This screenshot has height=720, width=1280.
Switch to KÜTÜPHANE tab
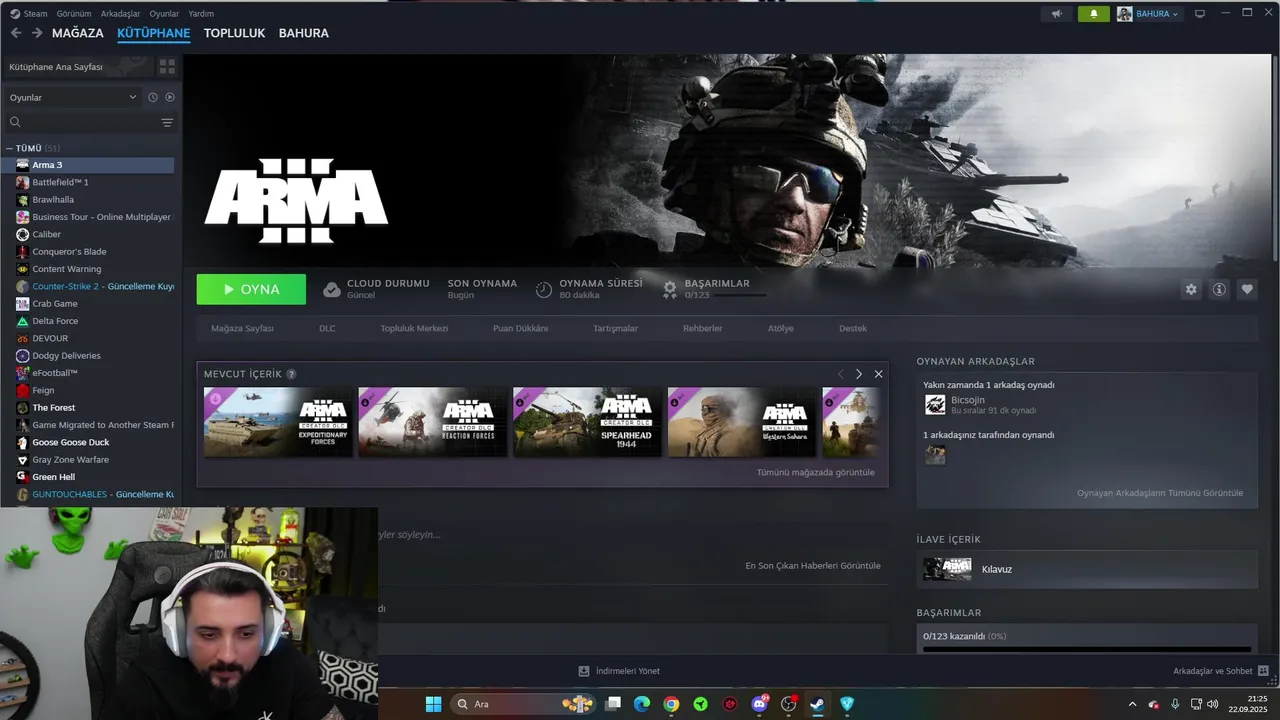tap(153, 33)
